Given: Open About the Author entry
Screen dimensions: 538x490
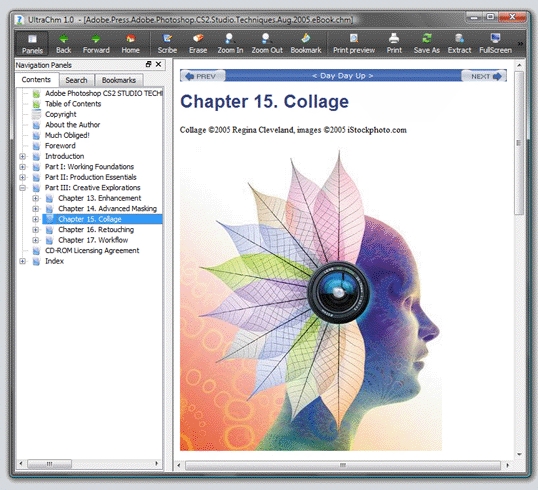Looking at the screenshot, I should [x=73, y=125].
